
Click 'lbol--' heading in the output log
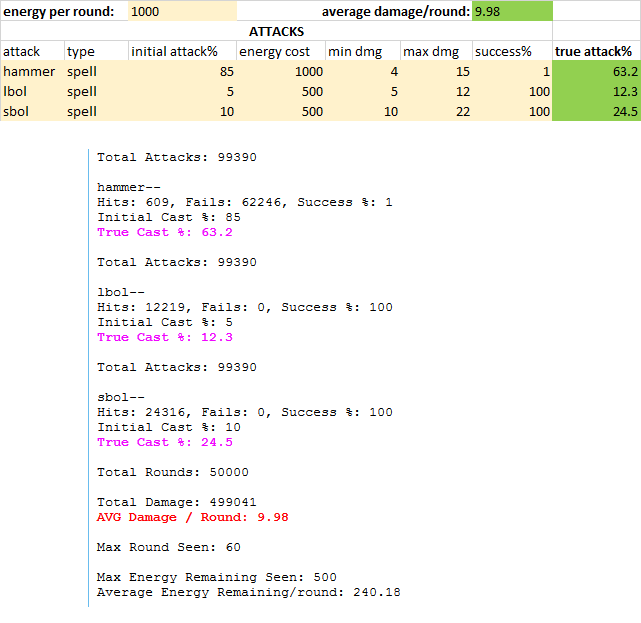click(x=121, y=292)
